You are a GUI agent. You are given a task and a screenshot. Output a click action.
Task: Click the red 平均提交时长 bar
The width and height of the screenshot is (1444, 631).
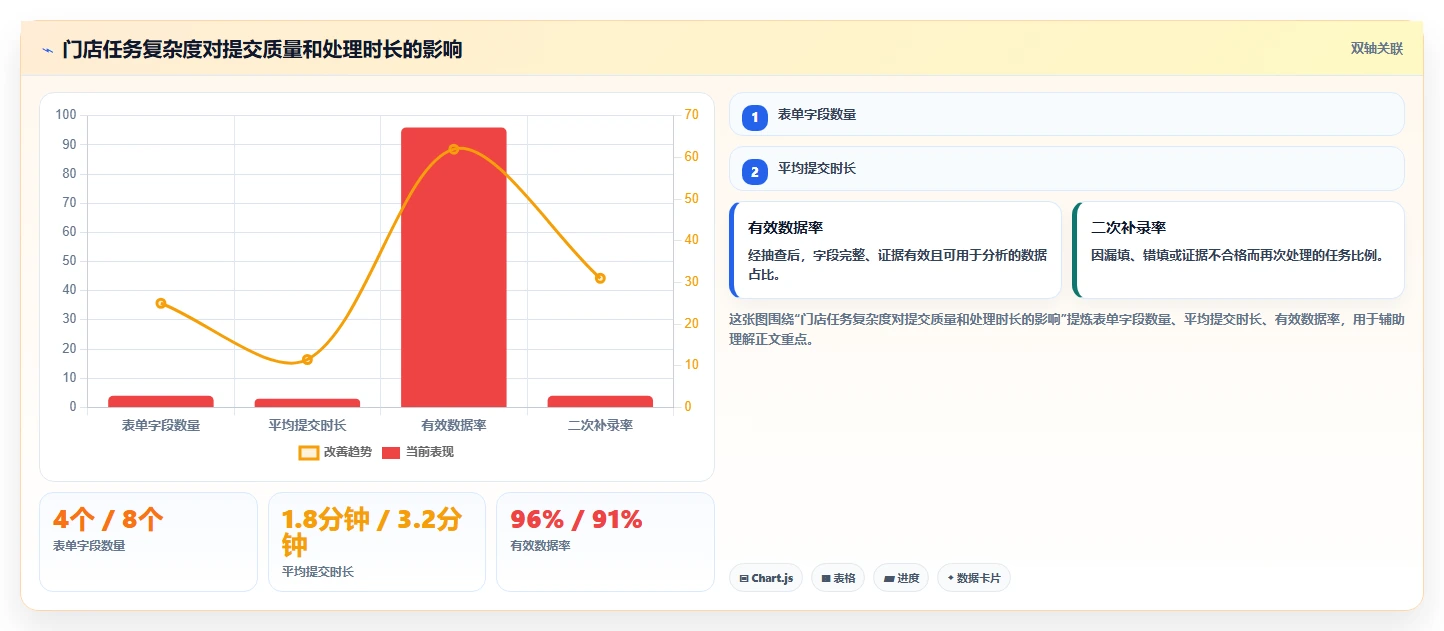coord(307,403)
